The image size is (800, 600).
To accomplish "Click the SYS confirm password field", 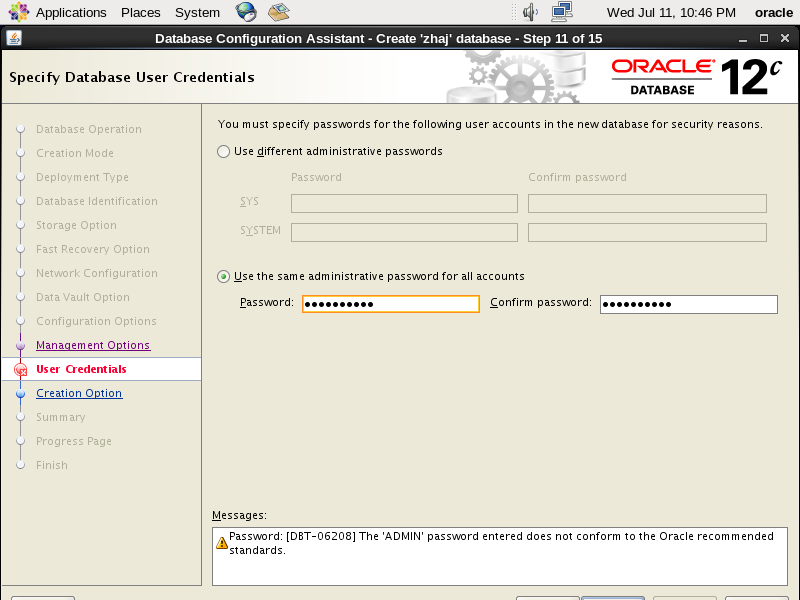I will [647, 204].
